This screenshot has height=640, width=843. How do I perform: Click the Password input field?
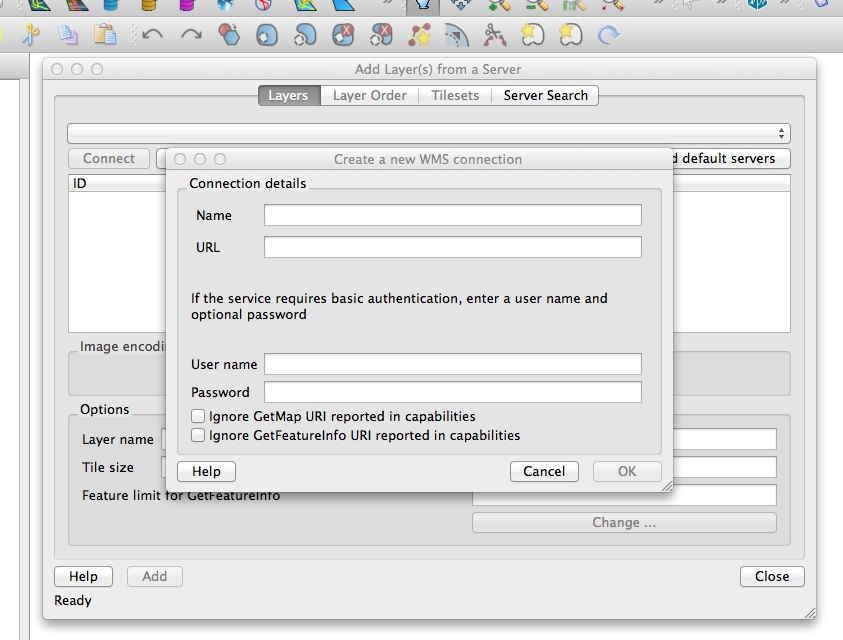coord(453,392)
